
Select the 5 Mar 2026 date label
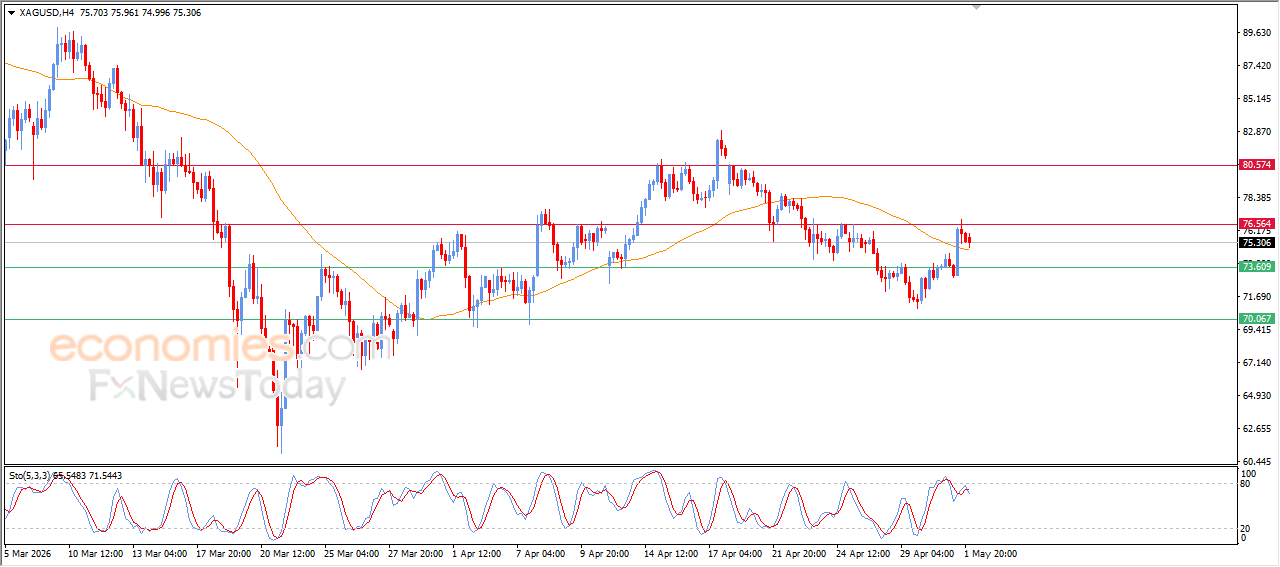coord(28,553)
